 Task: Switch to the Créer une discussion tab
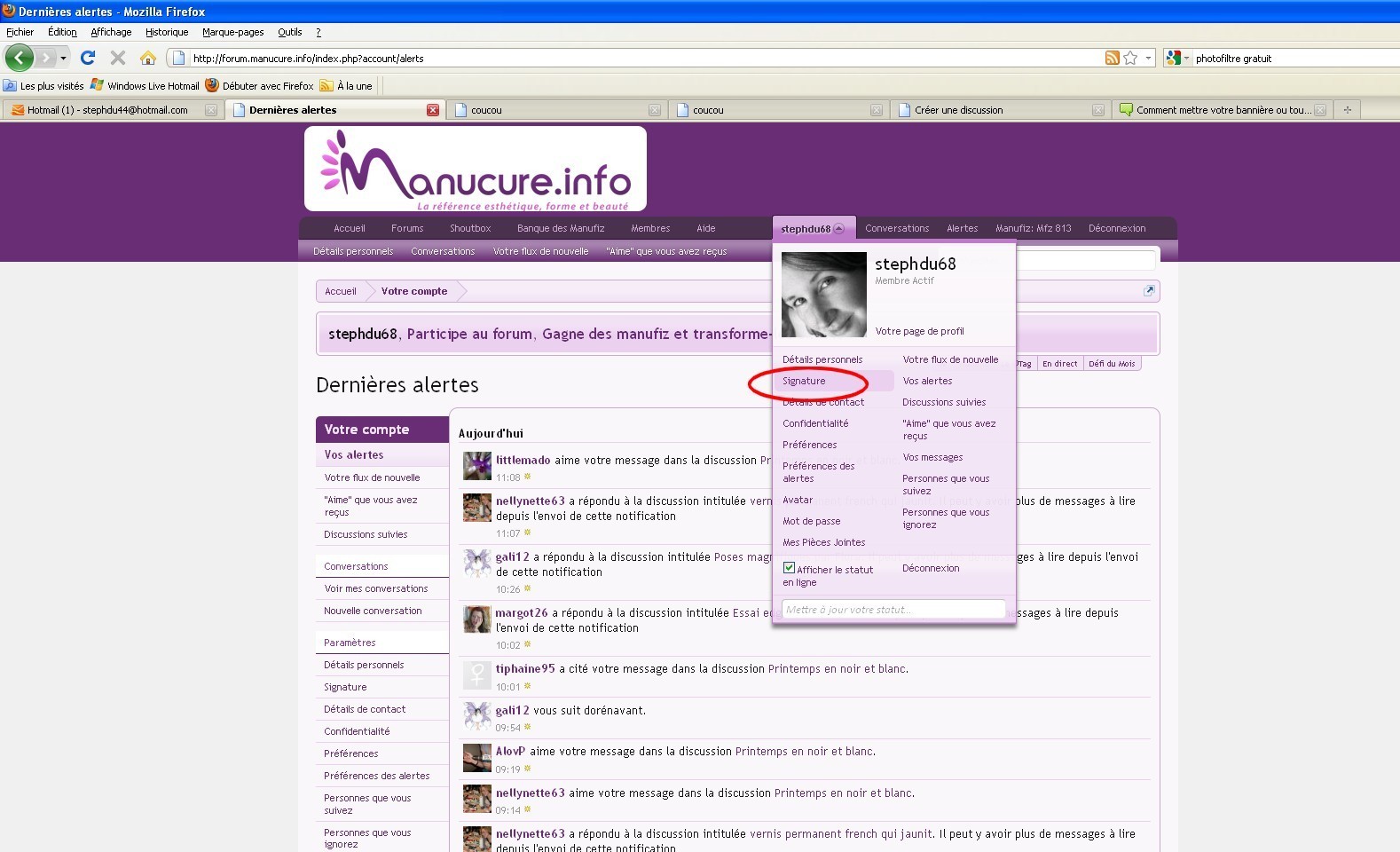click(x=958, y=110)
